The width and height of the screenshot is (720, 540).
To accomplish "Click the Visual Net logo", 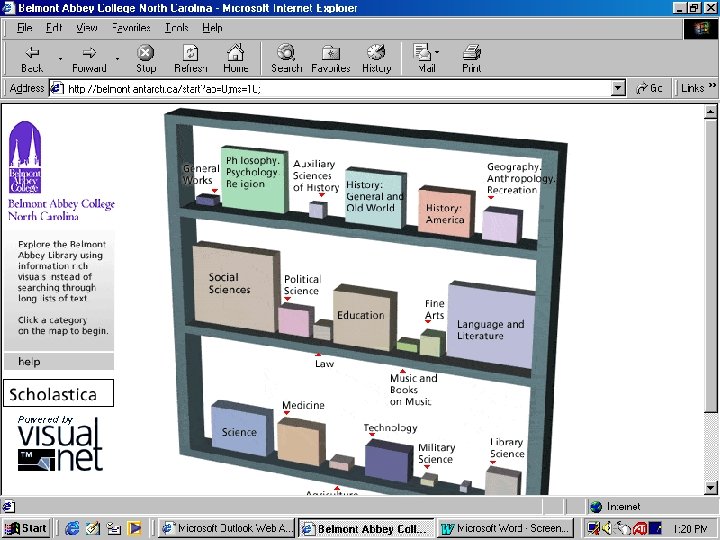I will pos(60,444).
